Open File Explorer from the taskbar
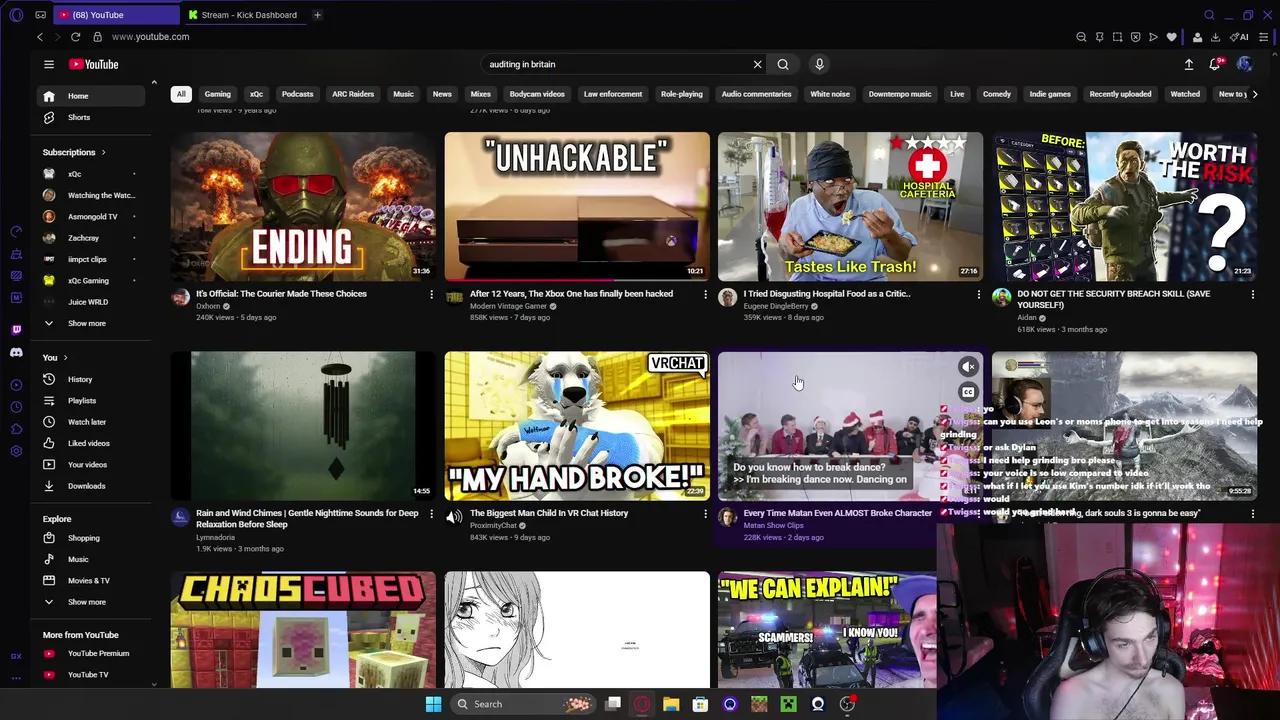This screenshot has height=720, width=1280. [671, 704]
